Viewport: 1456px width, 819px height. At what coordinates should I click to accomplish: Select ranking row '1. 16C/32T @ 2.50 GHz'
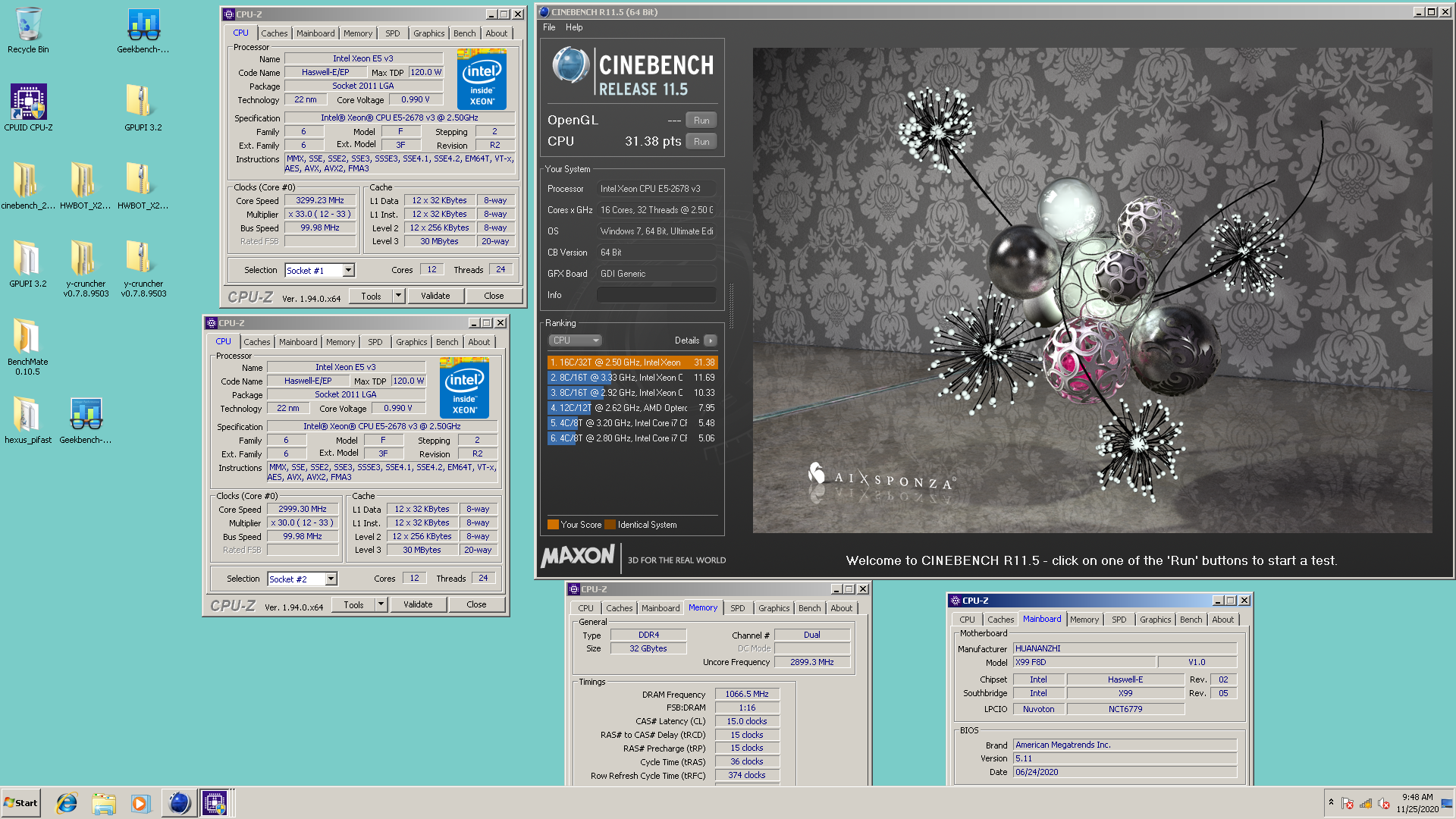pyautogui.click(x=632, y=362)
